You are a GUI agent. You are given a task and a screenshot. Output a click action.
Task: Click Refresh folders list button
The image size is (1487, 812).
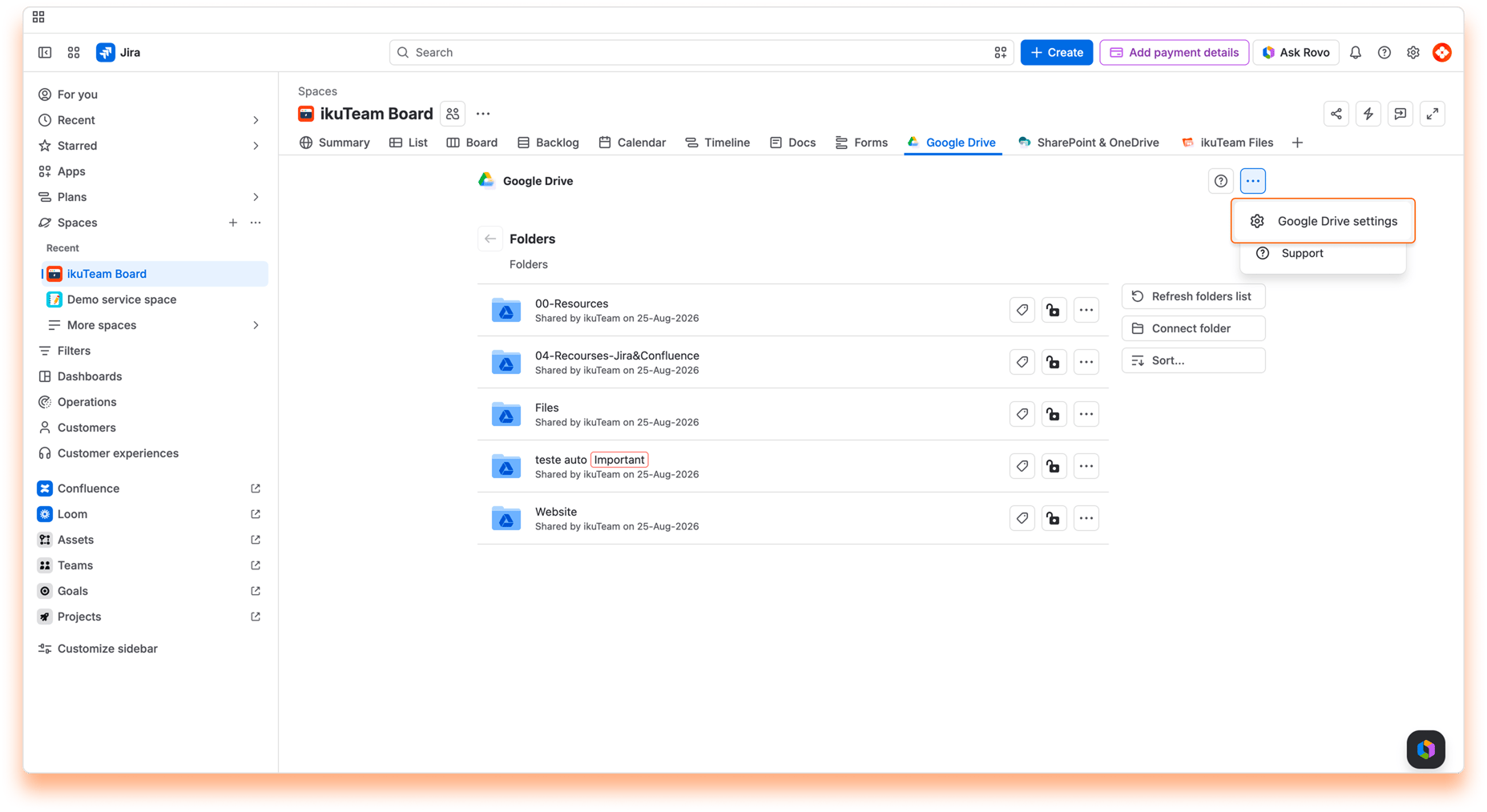point(1193,296)
